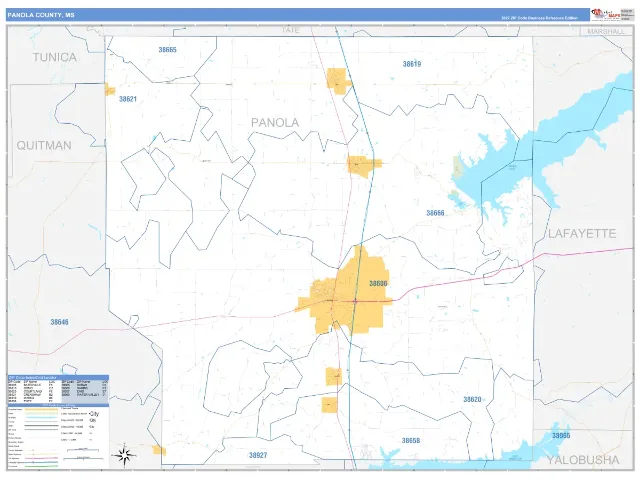This screenshot has height=480, width=640.
Task: Select the ZIP code label 38621
Action: (128, 99)
